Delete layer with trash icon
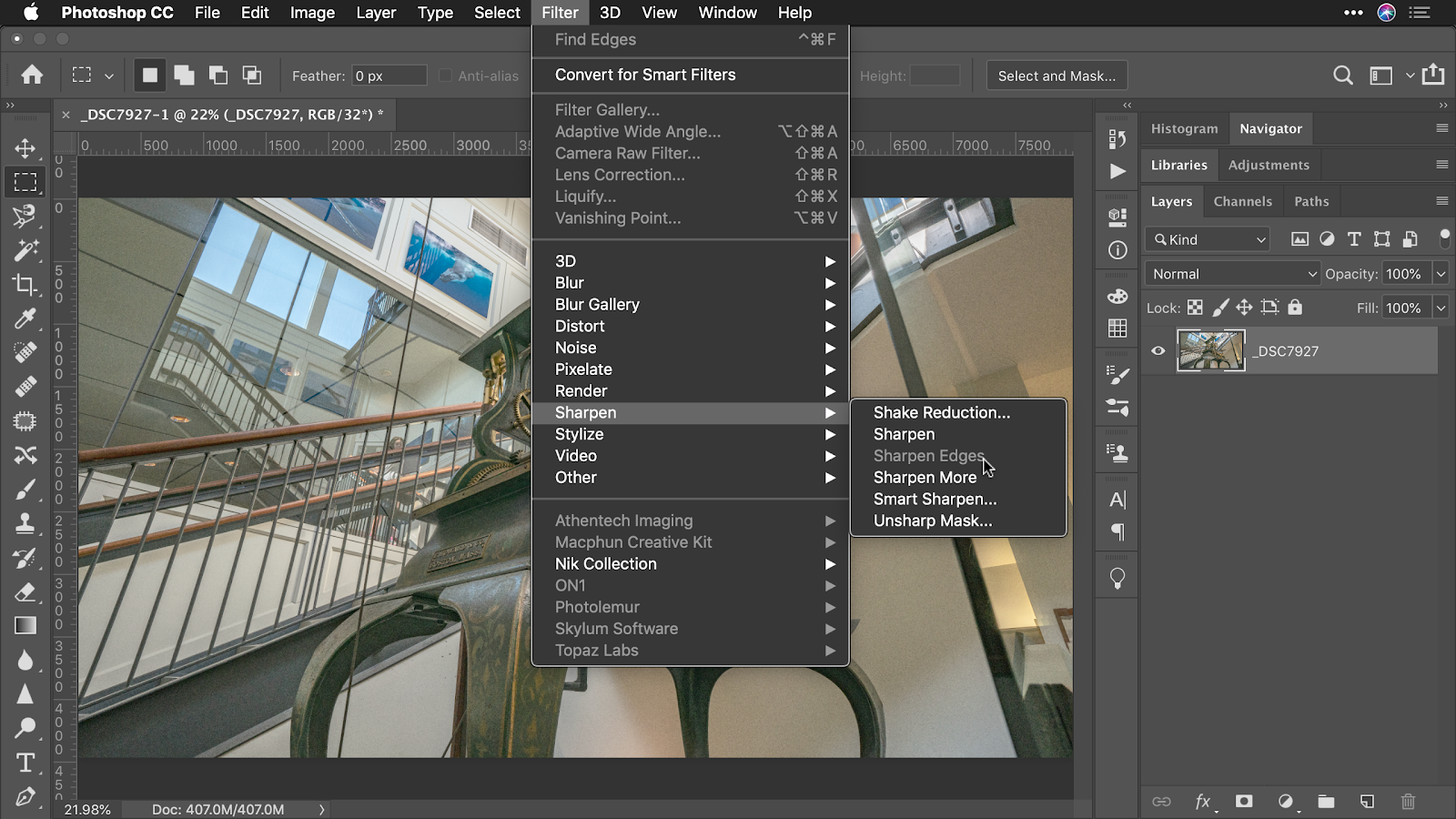 (1408, 802)
